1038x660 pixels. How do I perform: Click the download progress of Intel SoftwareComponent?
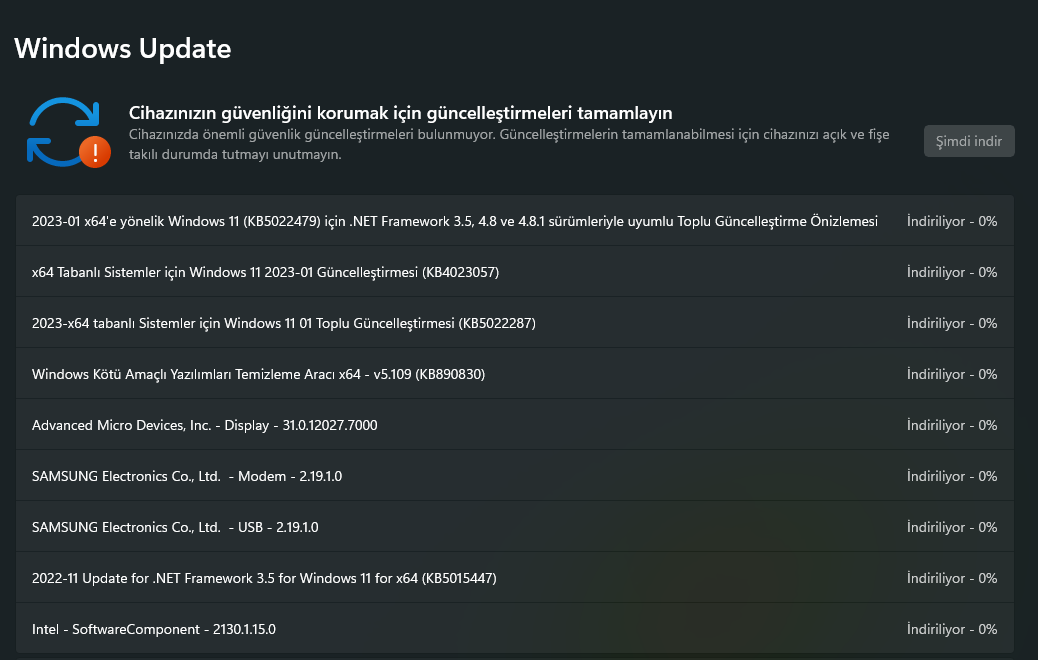pyautogui.click(x=951, y=629)
